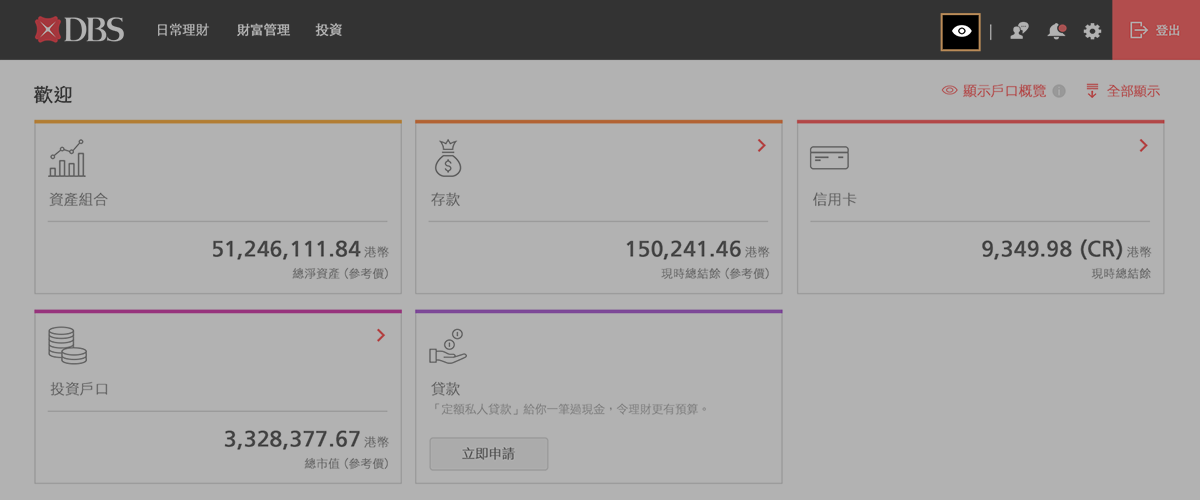Click the 存款 money bag icon

pyautogui.click(x=447, y=158)
